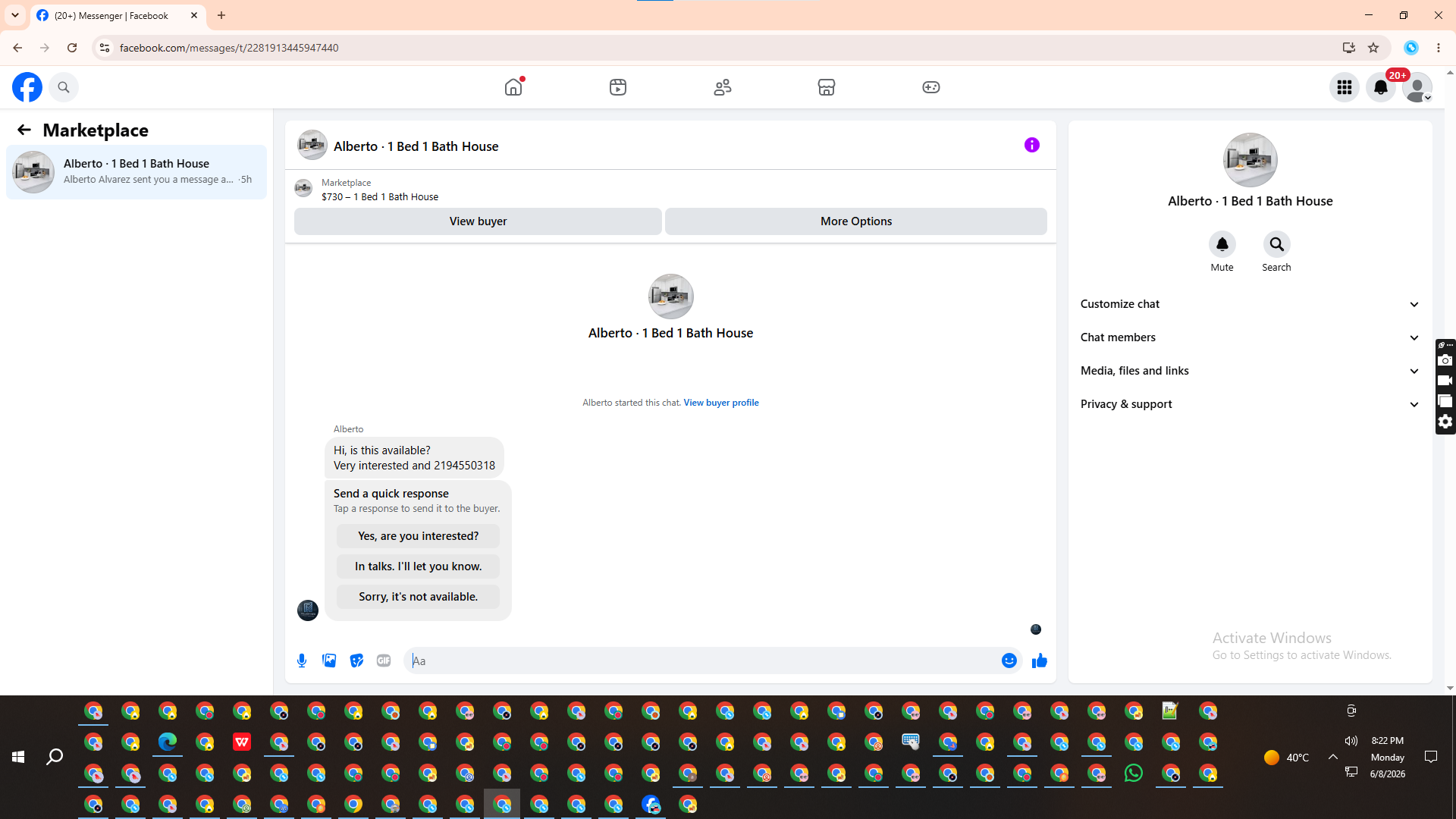Reload the page in Chrome
This screenshot has height=819, width=1456.
(x=72, y=48)
